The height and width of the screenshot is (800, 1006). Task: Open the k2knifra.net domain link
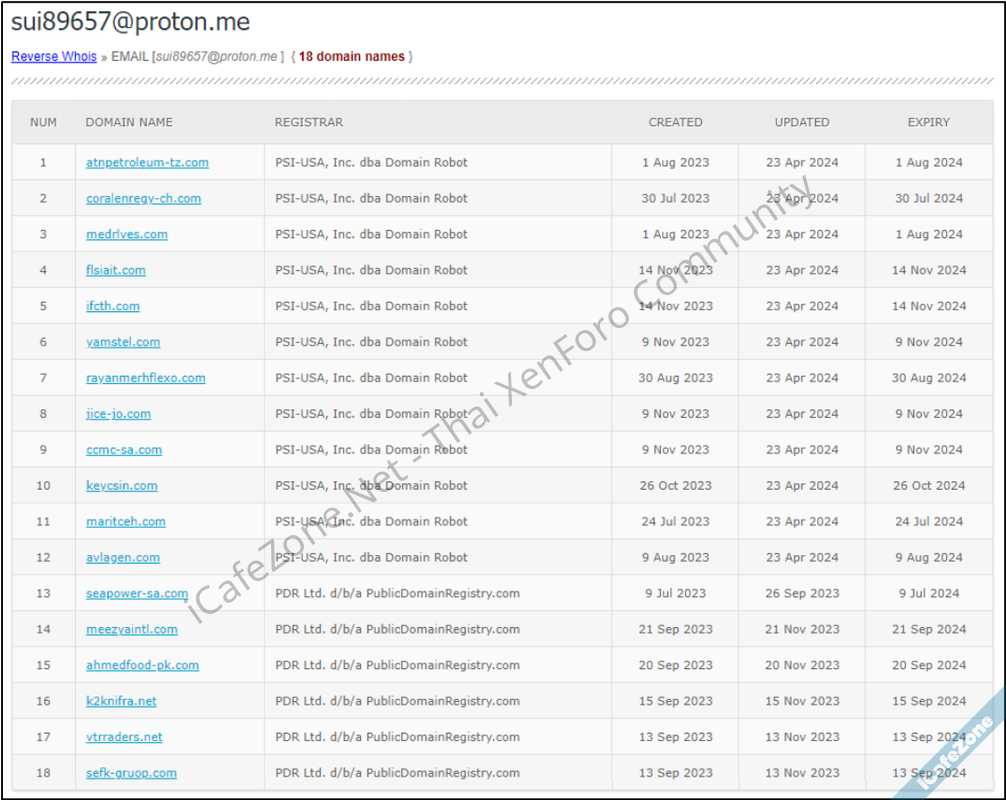[121, 701]
